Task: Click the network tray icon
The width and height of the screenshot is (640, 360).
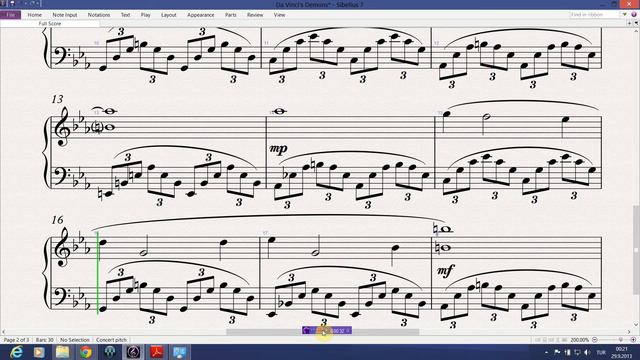Action: [577, 352]
